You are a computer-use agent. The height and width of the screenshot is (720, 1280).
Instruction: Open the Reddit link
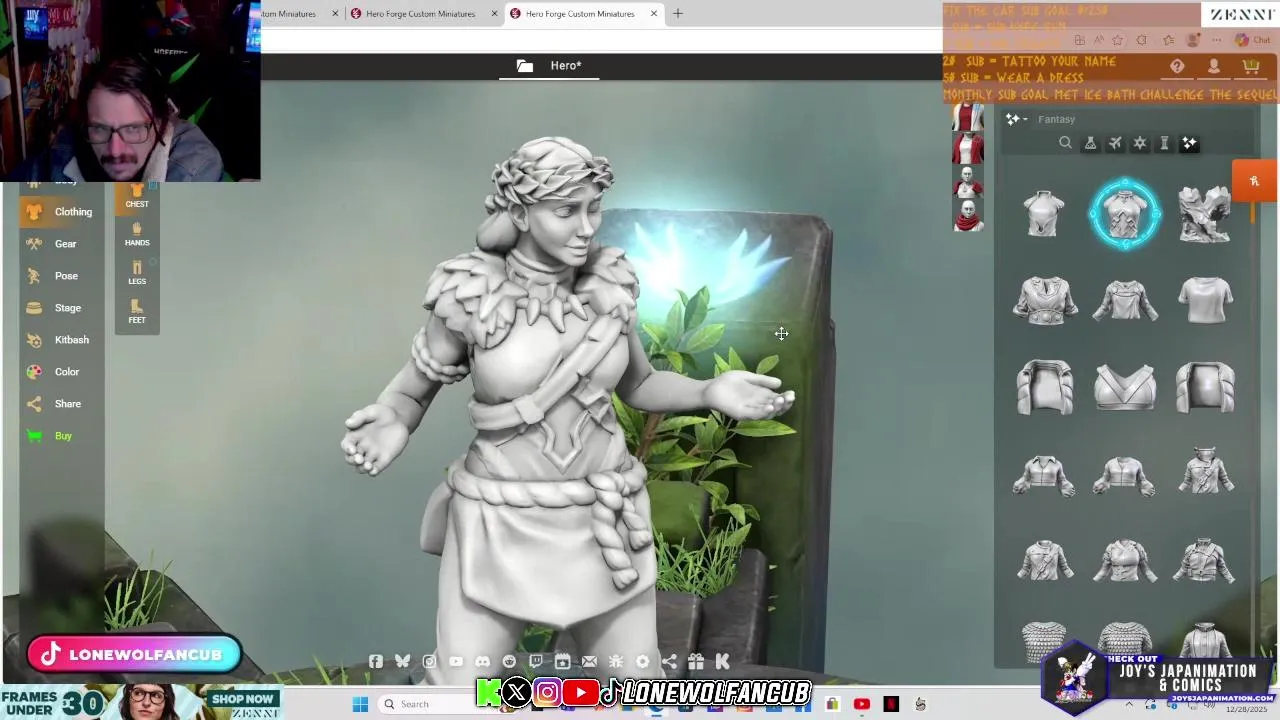[509, 661]
